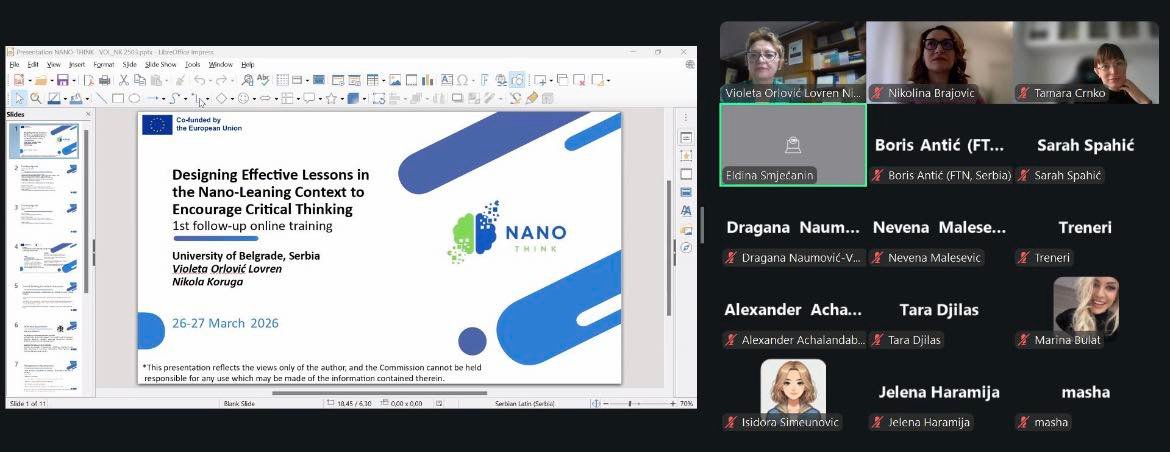Expand the Lines and Arrows dropdown

[164, 98]
